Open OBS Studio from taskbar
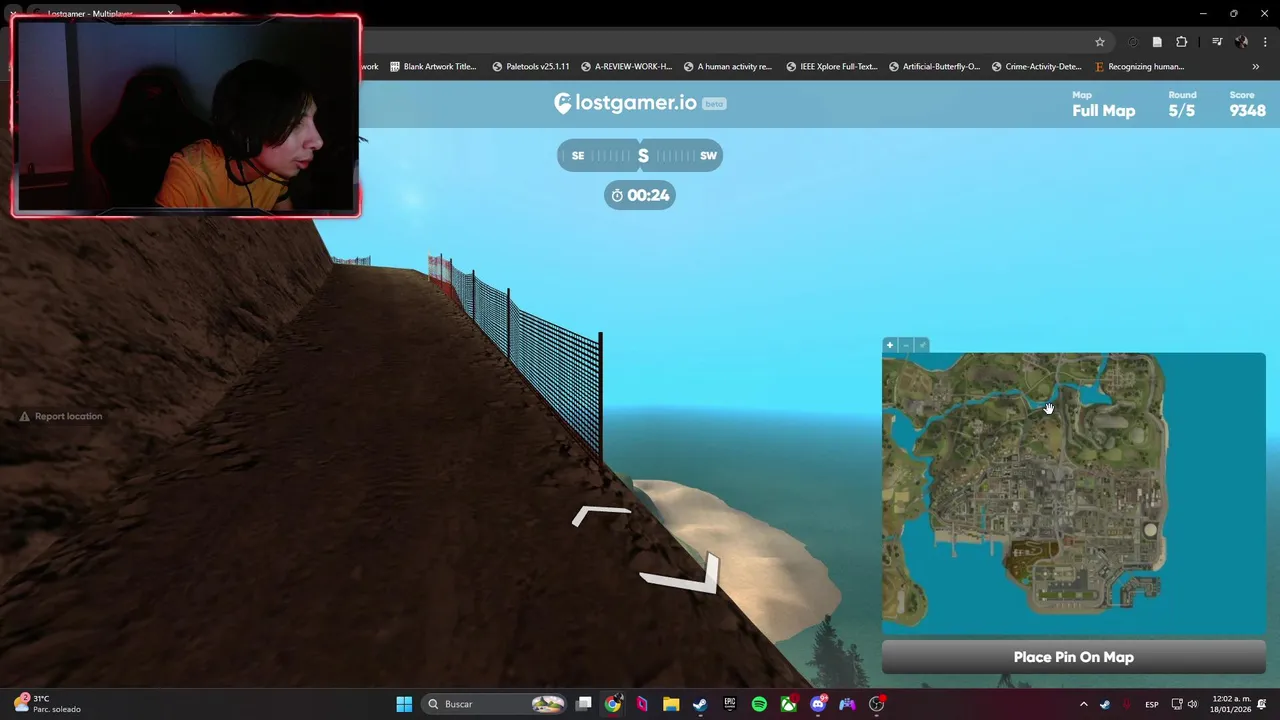Viewport: 1280px width, 720px height. tap(877, 704)
